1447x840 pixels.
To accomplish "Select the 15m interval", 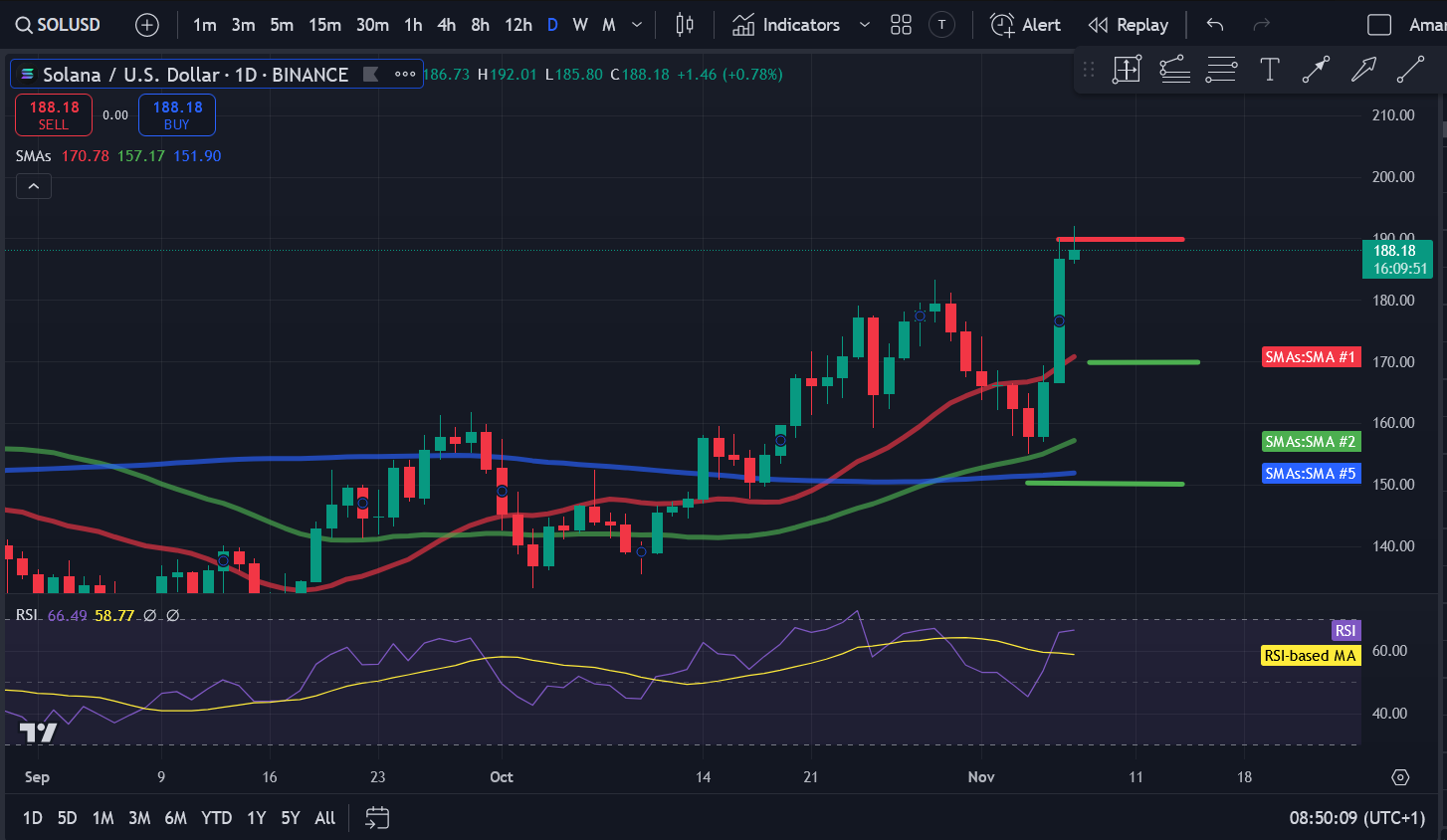I will (x=324, y=25).
